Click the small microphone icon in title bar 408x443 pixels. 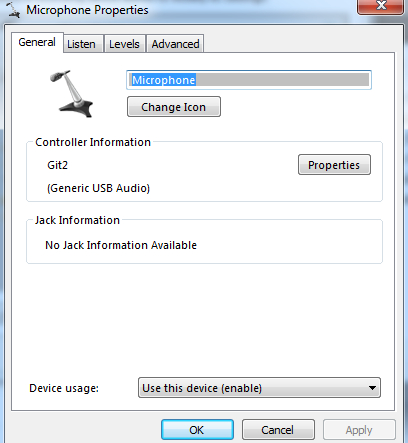pyautogui.click(x=13, y=9)
